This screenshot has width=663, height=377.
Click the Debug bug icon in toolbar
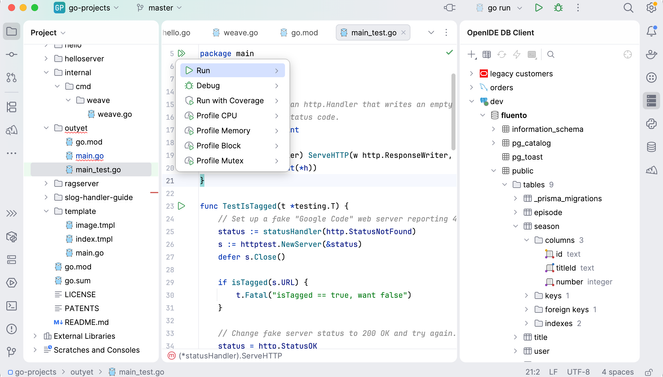point(559,8)
